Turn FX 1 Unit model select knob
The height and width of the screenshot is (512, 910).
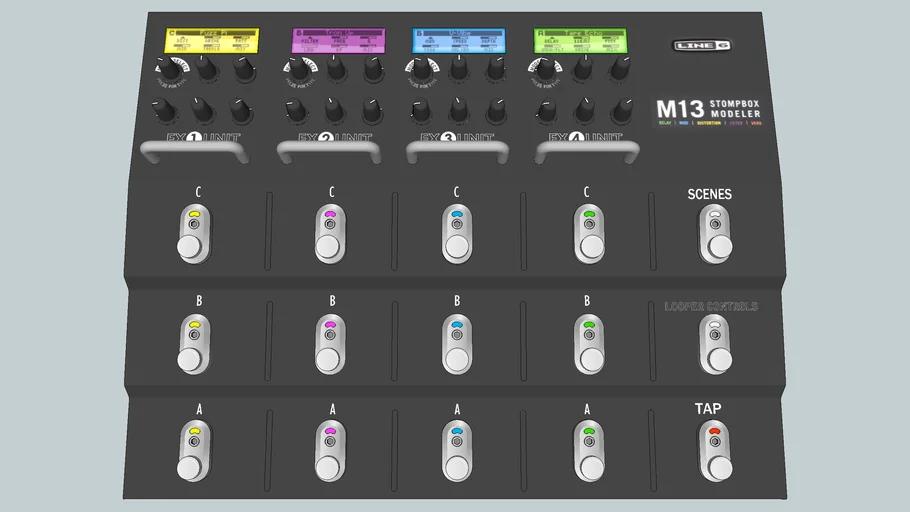coord(170,70)
